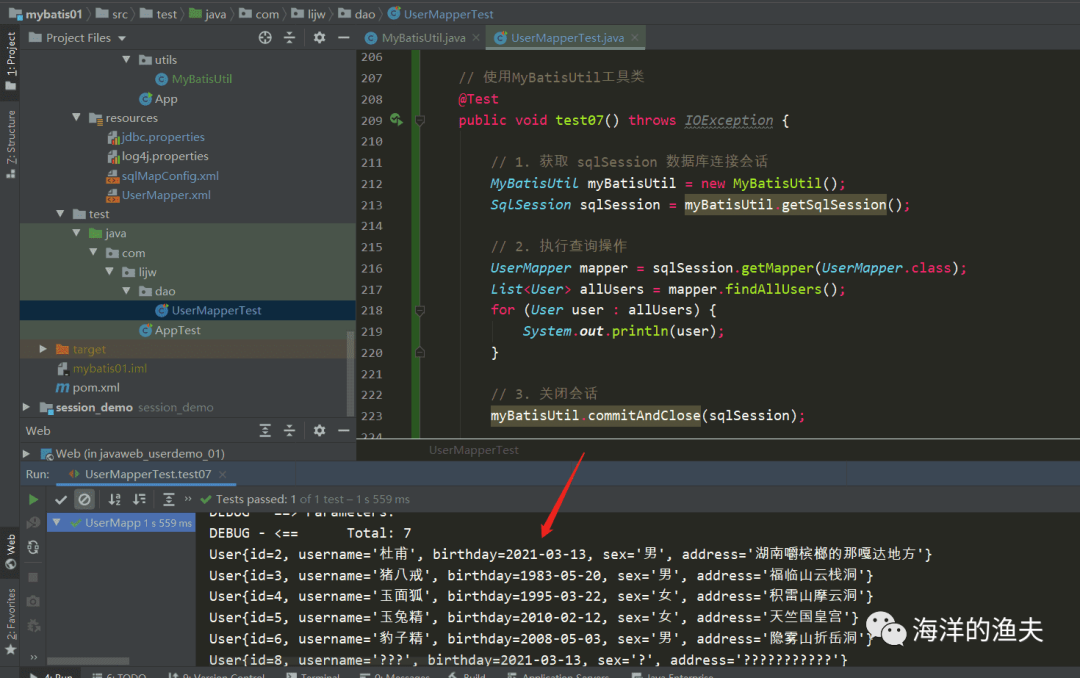Switch to MyBatisUtil.java editor tab
The width and height of the screenshot is (1080, 678).
click(x=422, y=38)
